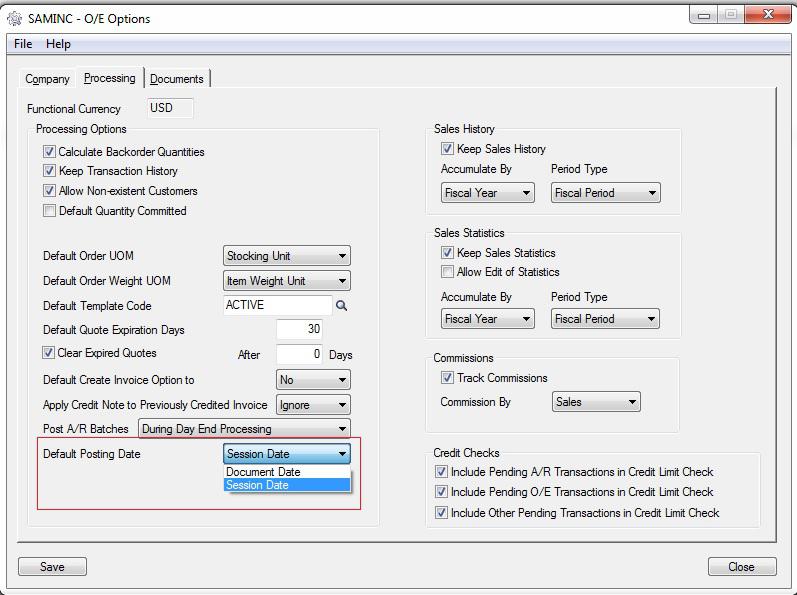The height and width of the screenshot is (595, 797).
Task: Click the Save button
Action: click(52, 567)
